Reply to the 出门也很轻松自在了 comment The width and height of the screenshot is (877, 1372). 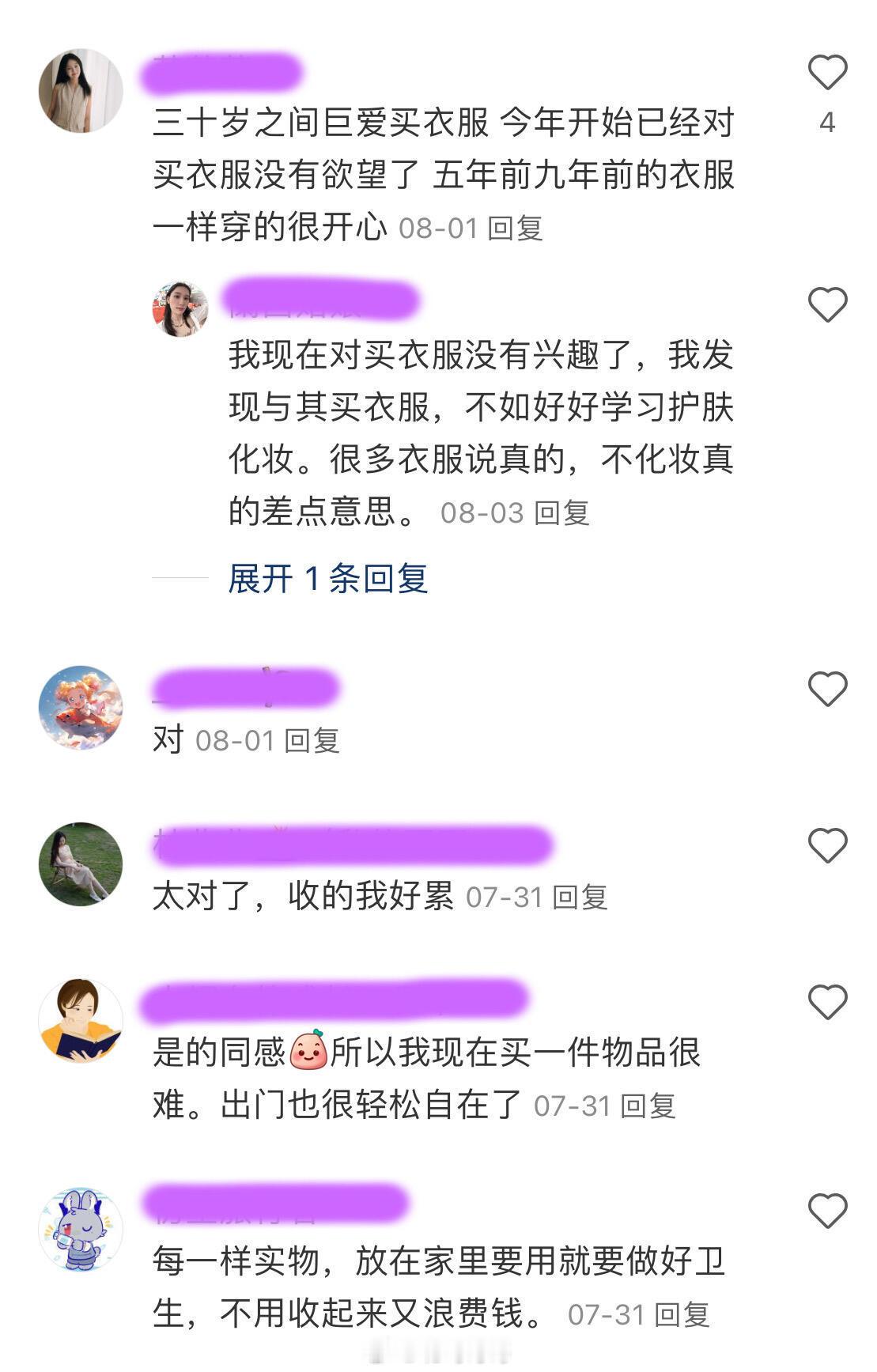pos(648,1106)
